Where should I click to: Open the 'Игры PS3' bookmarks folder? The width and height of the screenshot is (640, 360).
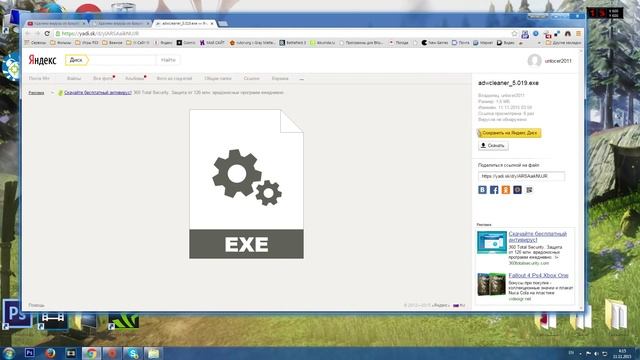(87, 42)
